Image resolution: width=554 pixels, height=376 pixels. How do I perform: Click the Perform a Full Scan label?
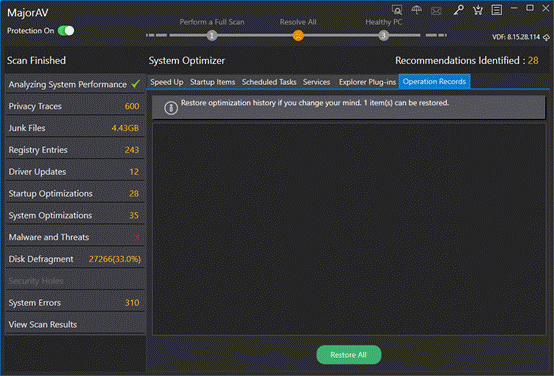click(x=212, y=22)
